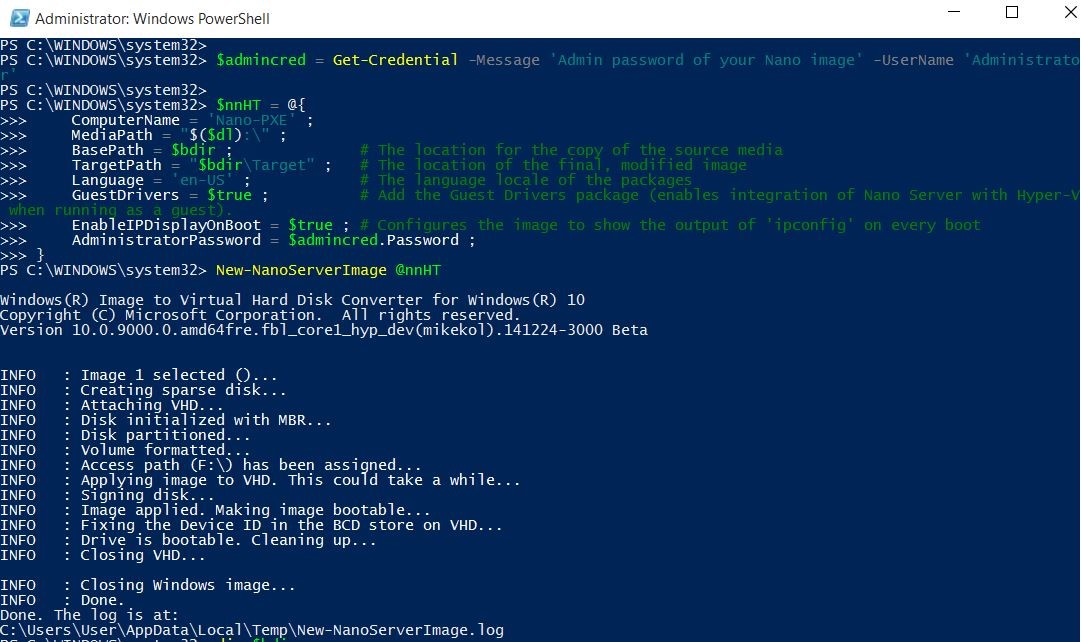The image size is (1081, 642).
Task: Click the @nnHT splat argument
Action: tap(418, 270)
